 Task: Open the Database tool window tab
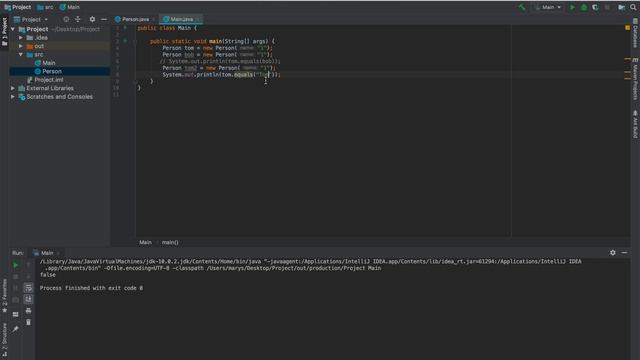[x=635, y=33]
